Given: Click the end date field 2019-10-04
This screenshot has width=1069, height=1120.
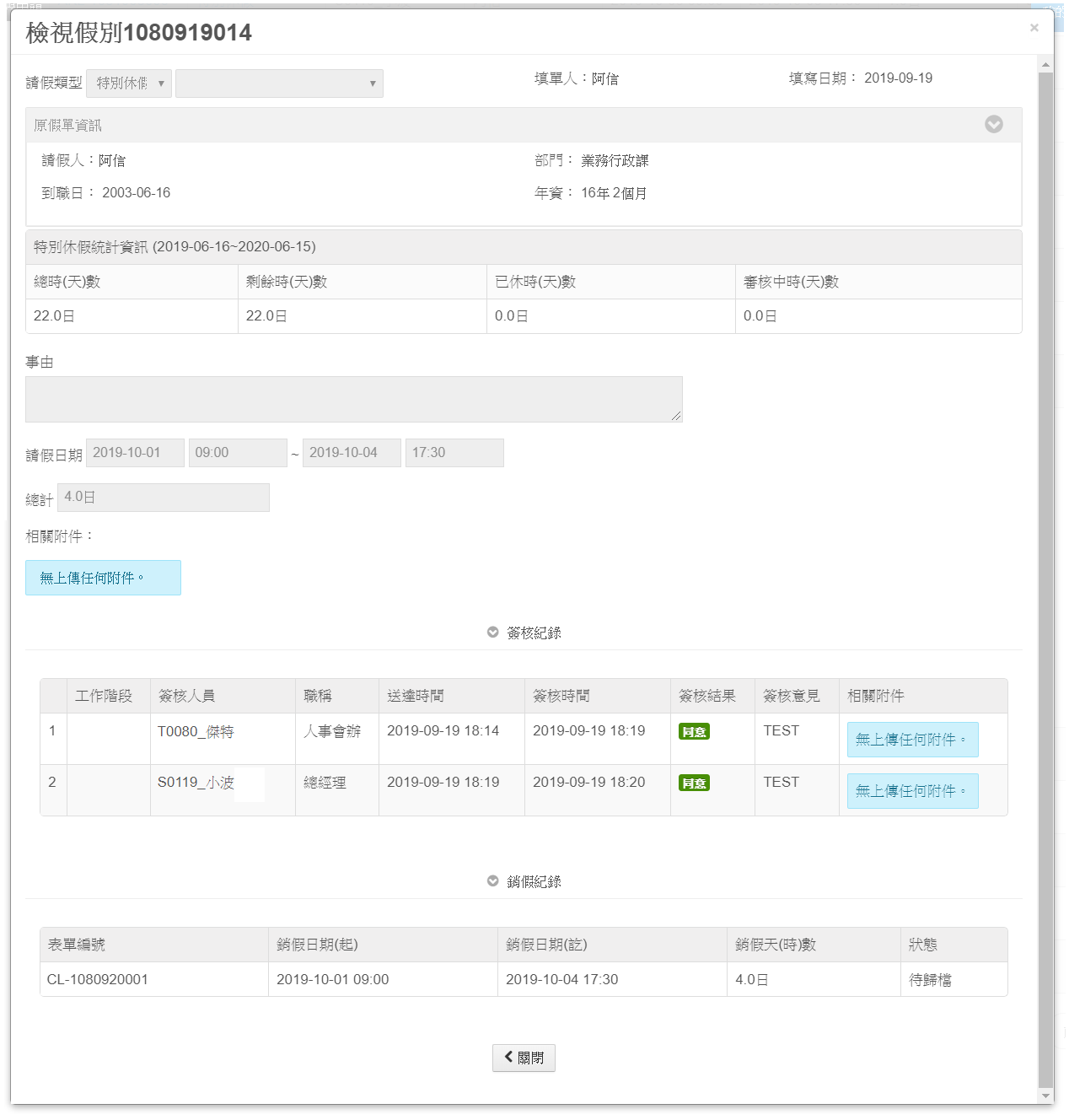Looking at the screenshot, I should [352, 453].
